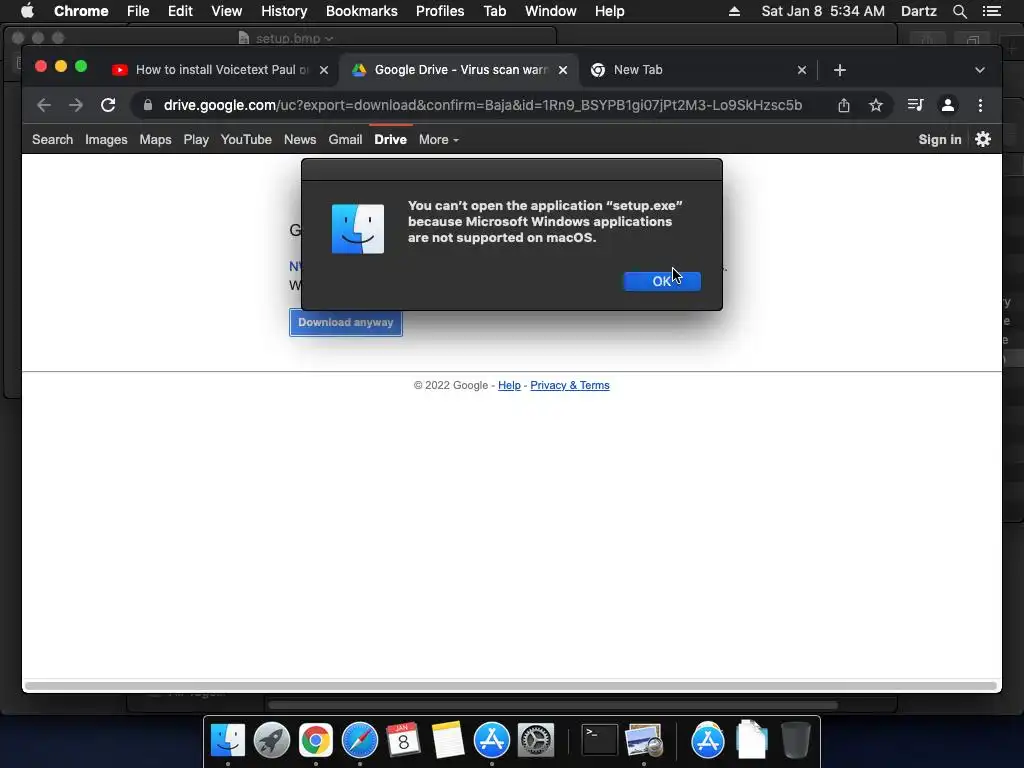
Task: Click the drive.google.com address bar
Action: (483, 105)
